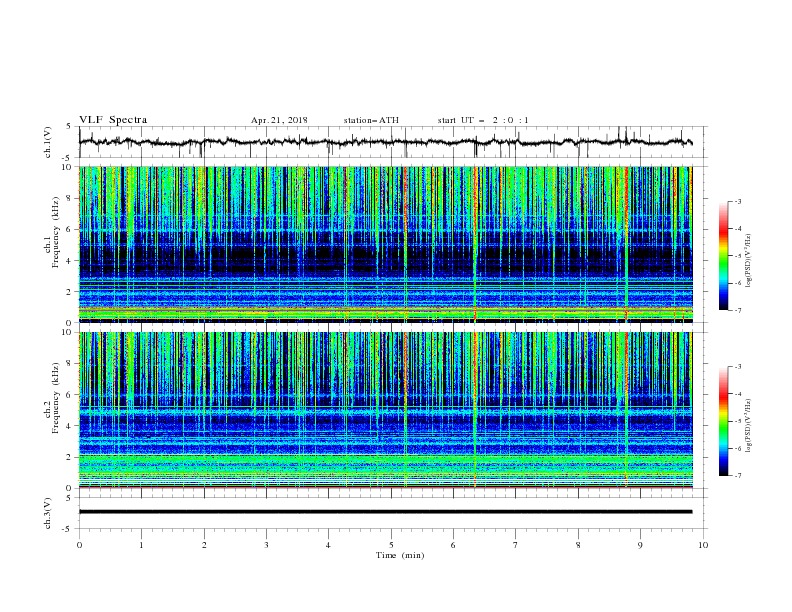
Task: Click the "Time (min)" x-axis label
Action: (x=400, y=555)
